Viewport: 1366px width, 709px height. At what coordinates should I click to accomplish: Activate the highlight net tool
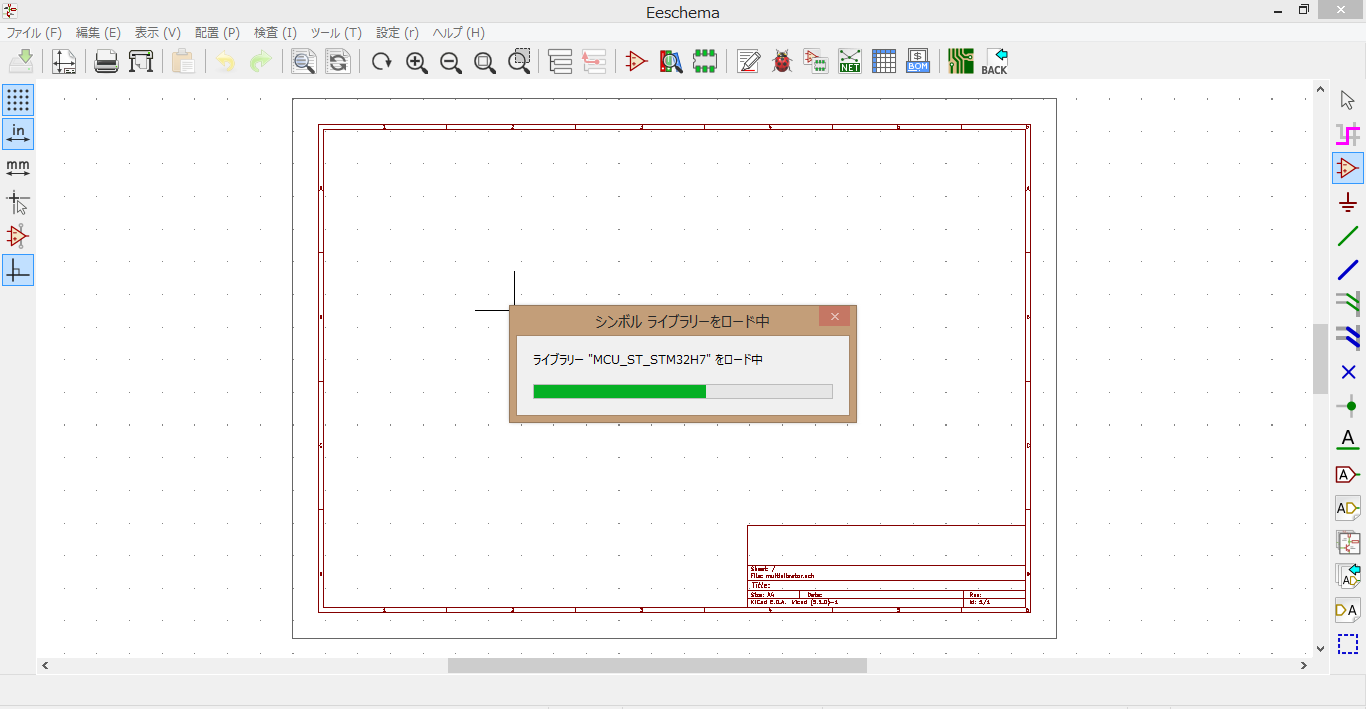pos(1348,134)
